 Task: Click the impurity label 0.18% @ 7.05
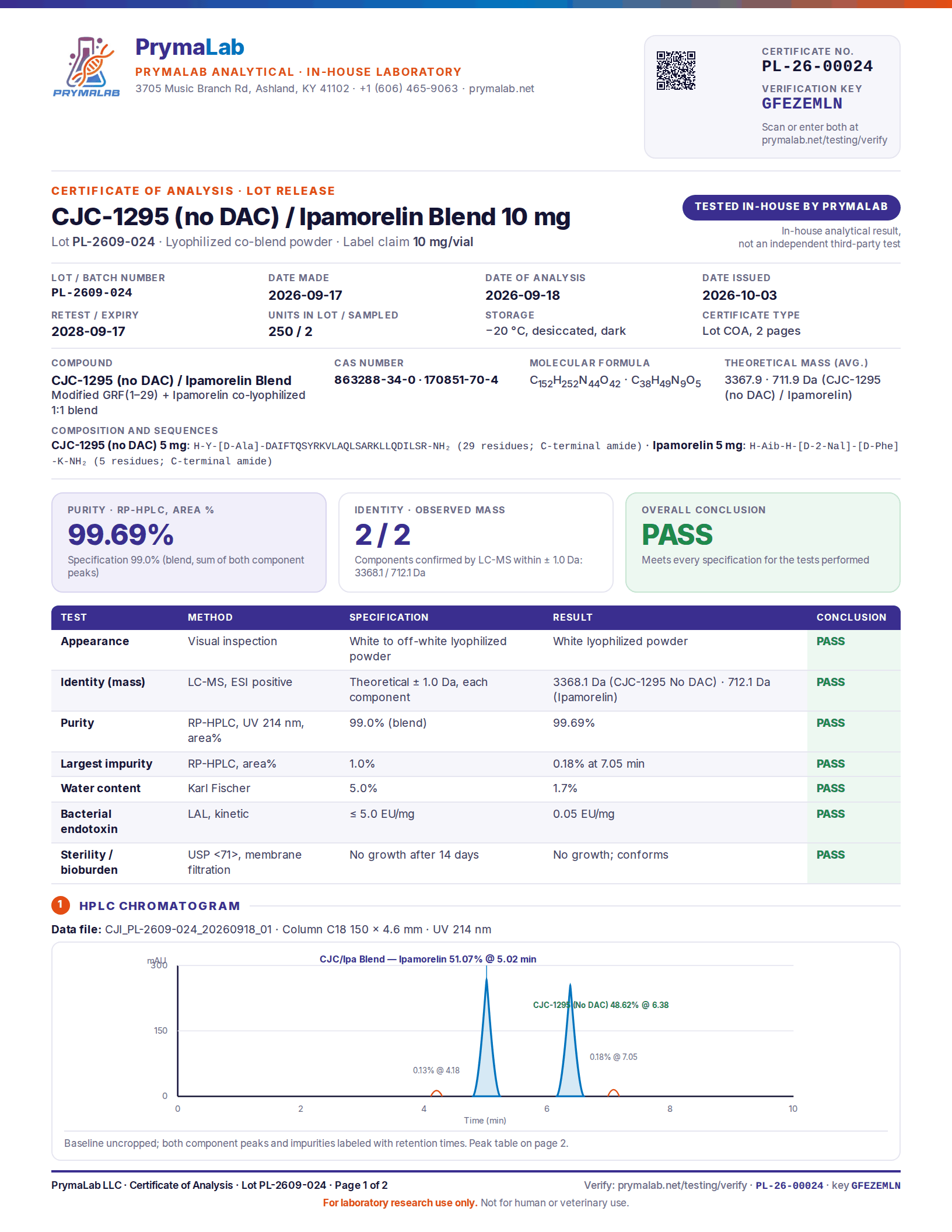(x=613, y=1057)
